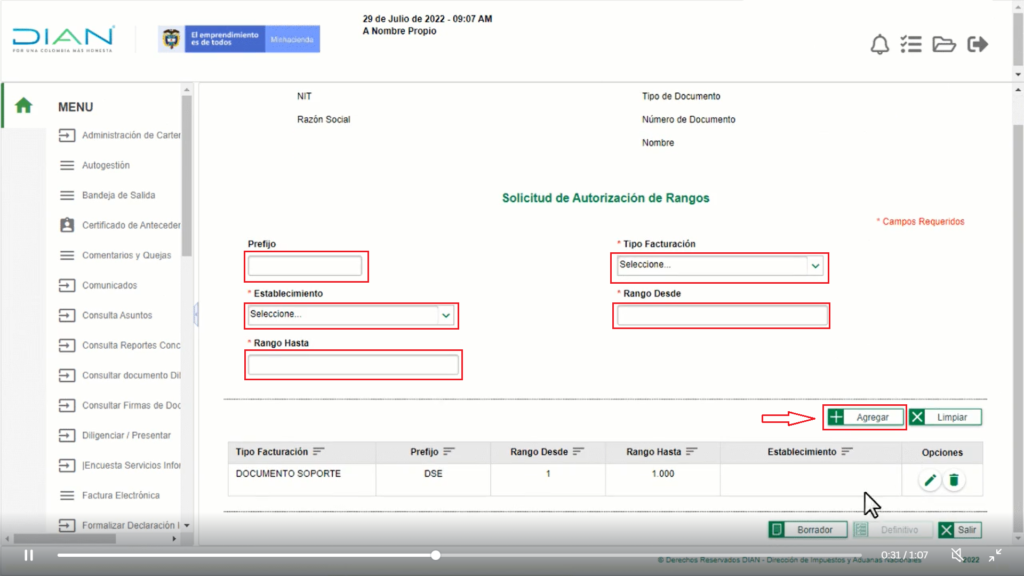Sort by Prefijo column icon
The width and height of the screenshot is (1024, 576).
coord(449,451)
